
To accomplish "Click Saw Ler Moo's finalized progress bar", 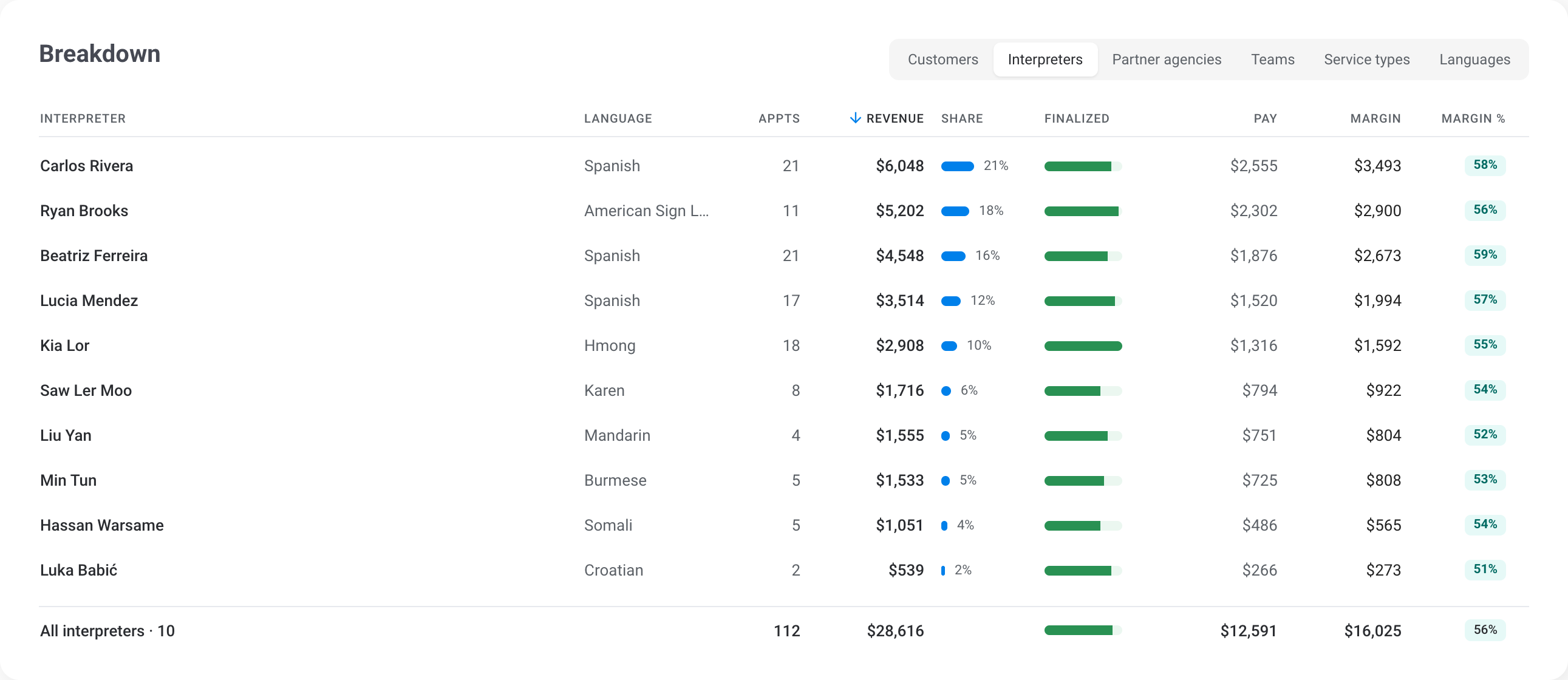I will [x=1083, y=391].
